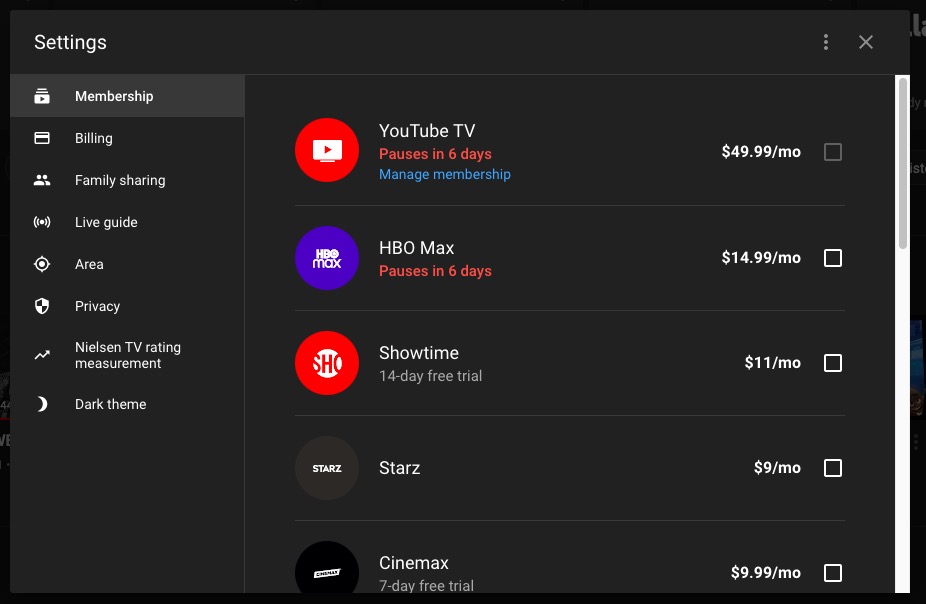Viewport: 926px width, 604px height.
Task: Tick the Starz add-on checkbox
Action: pyautogui.click(x=833, y=468)
